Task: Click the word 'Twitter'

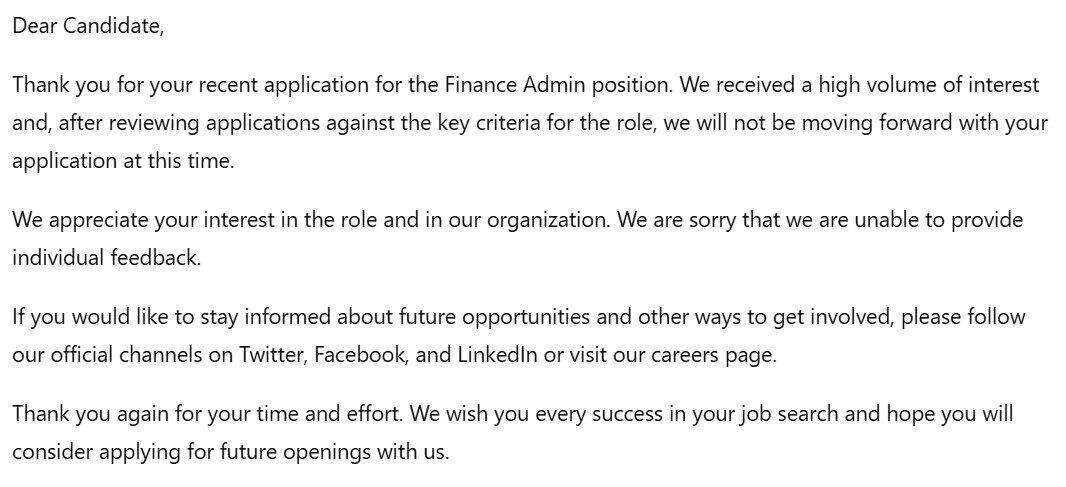Action: point(270,355)
